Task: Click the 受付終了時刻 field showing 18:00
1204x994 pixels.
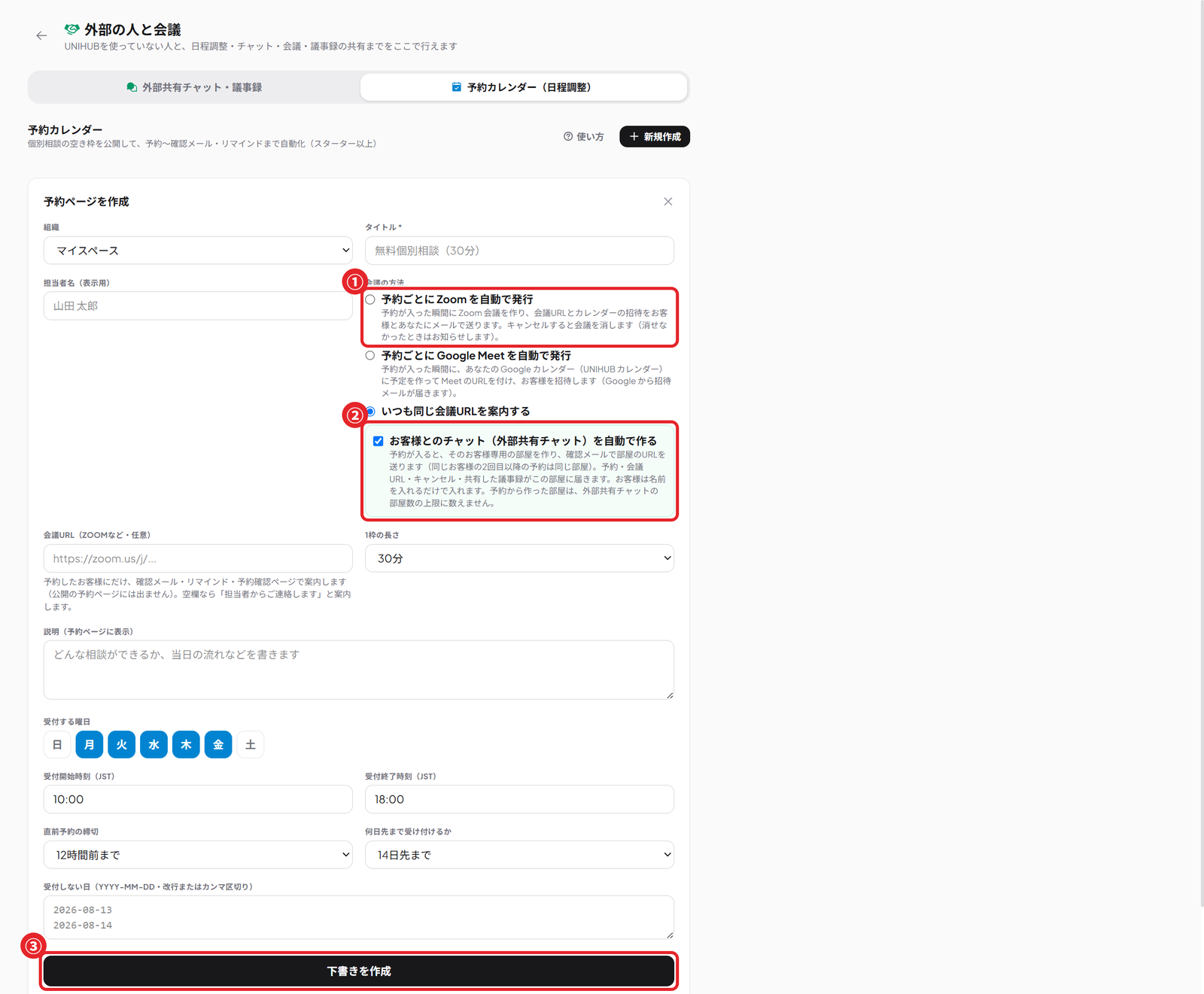Action: 519,799
